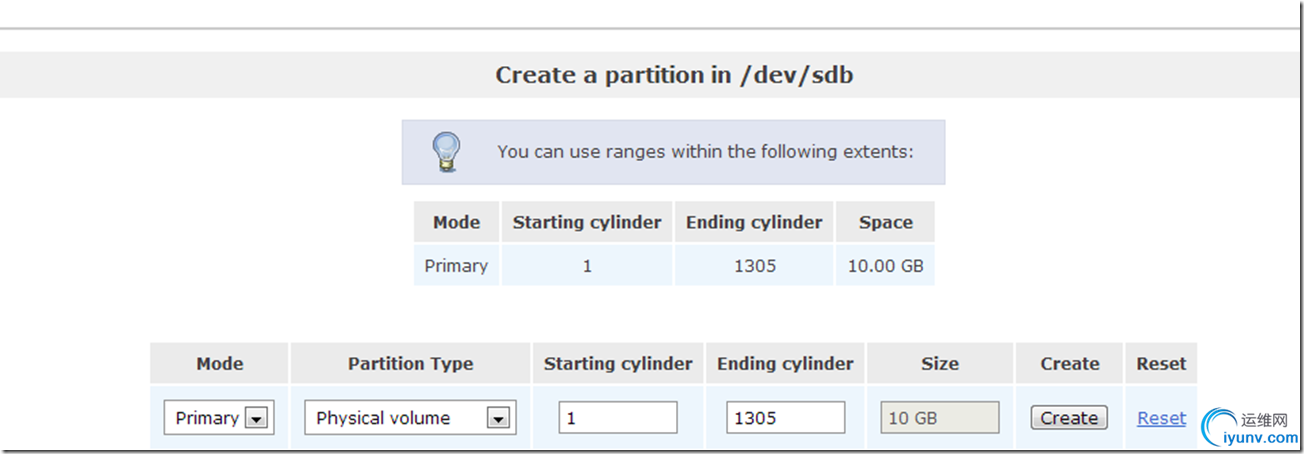Click the Mode header in the extents table

(456, 222)
